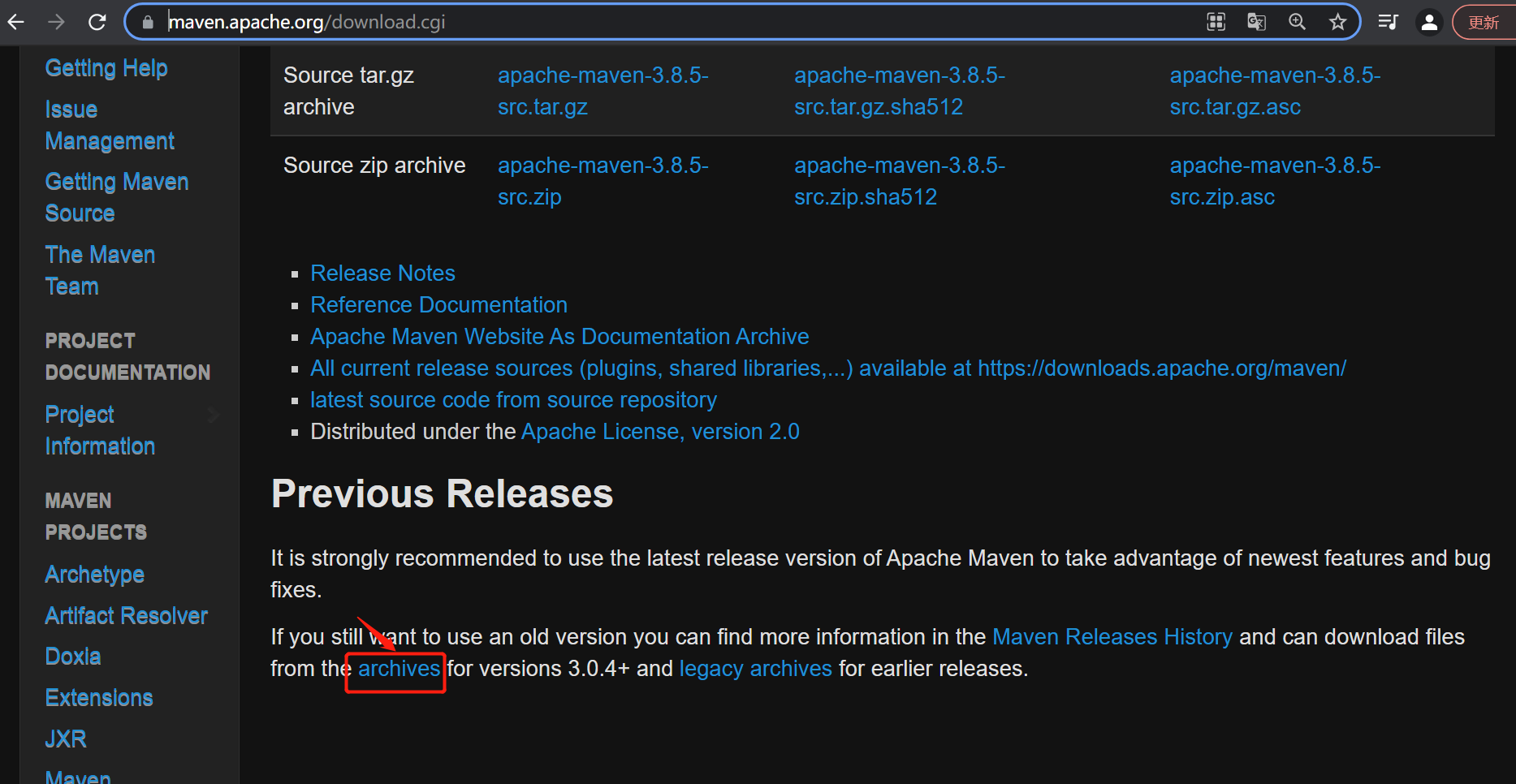Open Release Notes link

[x=382, y=274]
